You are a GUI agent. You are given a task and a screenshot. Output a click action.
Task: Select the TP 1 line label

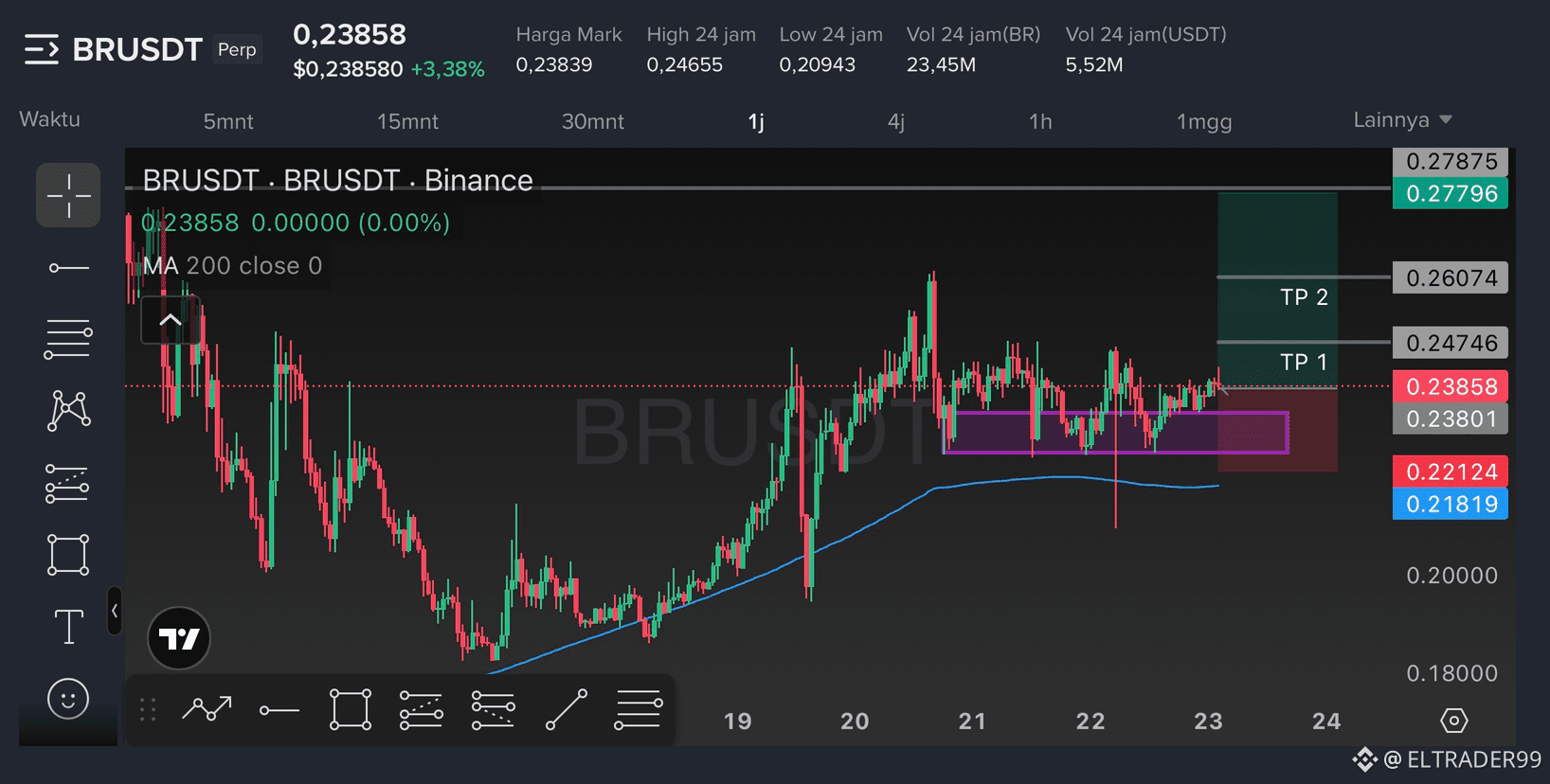[1304, 362]
